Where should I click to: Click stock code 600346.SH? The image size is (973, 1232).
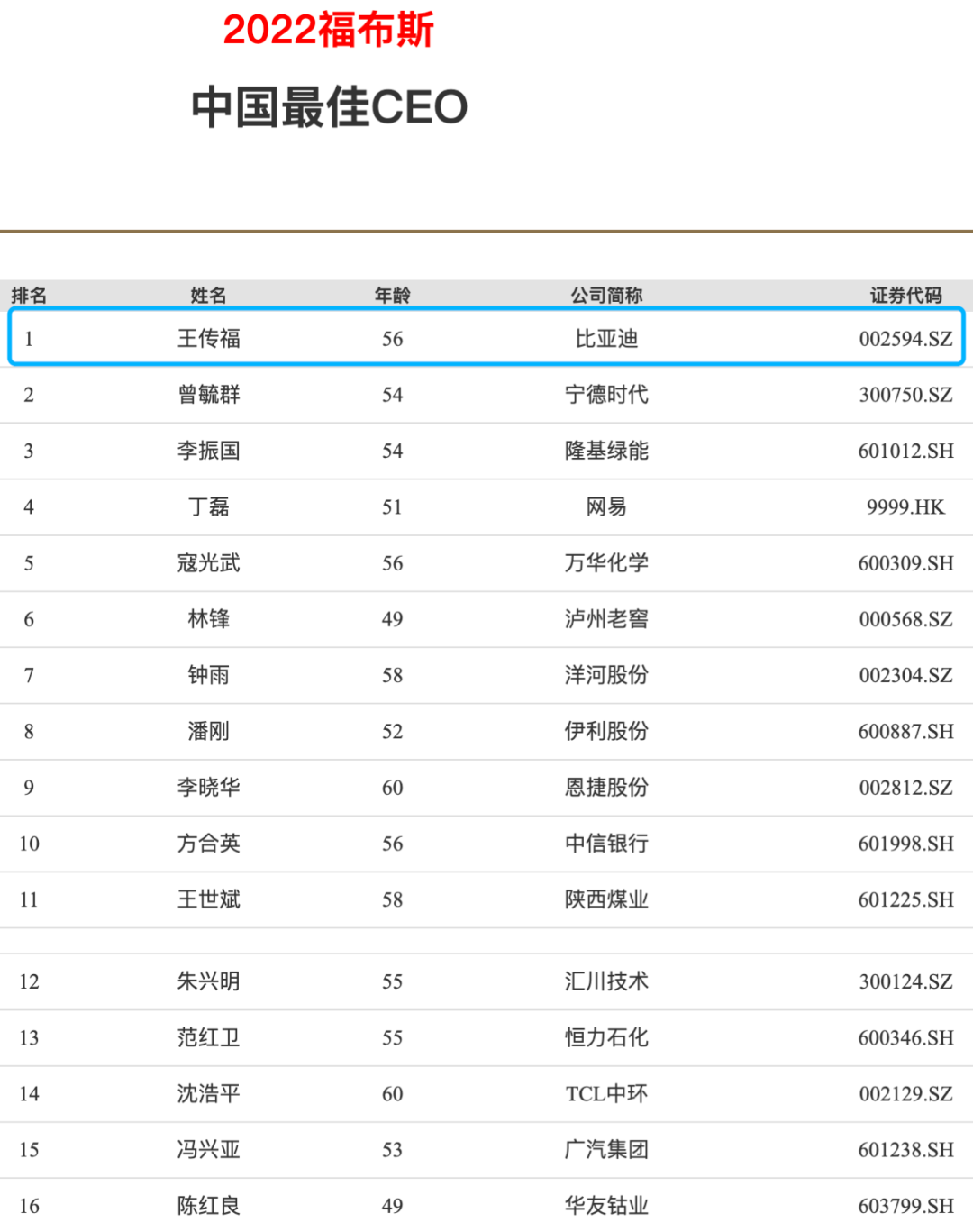[x=905, y=1037]
